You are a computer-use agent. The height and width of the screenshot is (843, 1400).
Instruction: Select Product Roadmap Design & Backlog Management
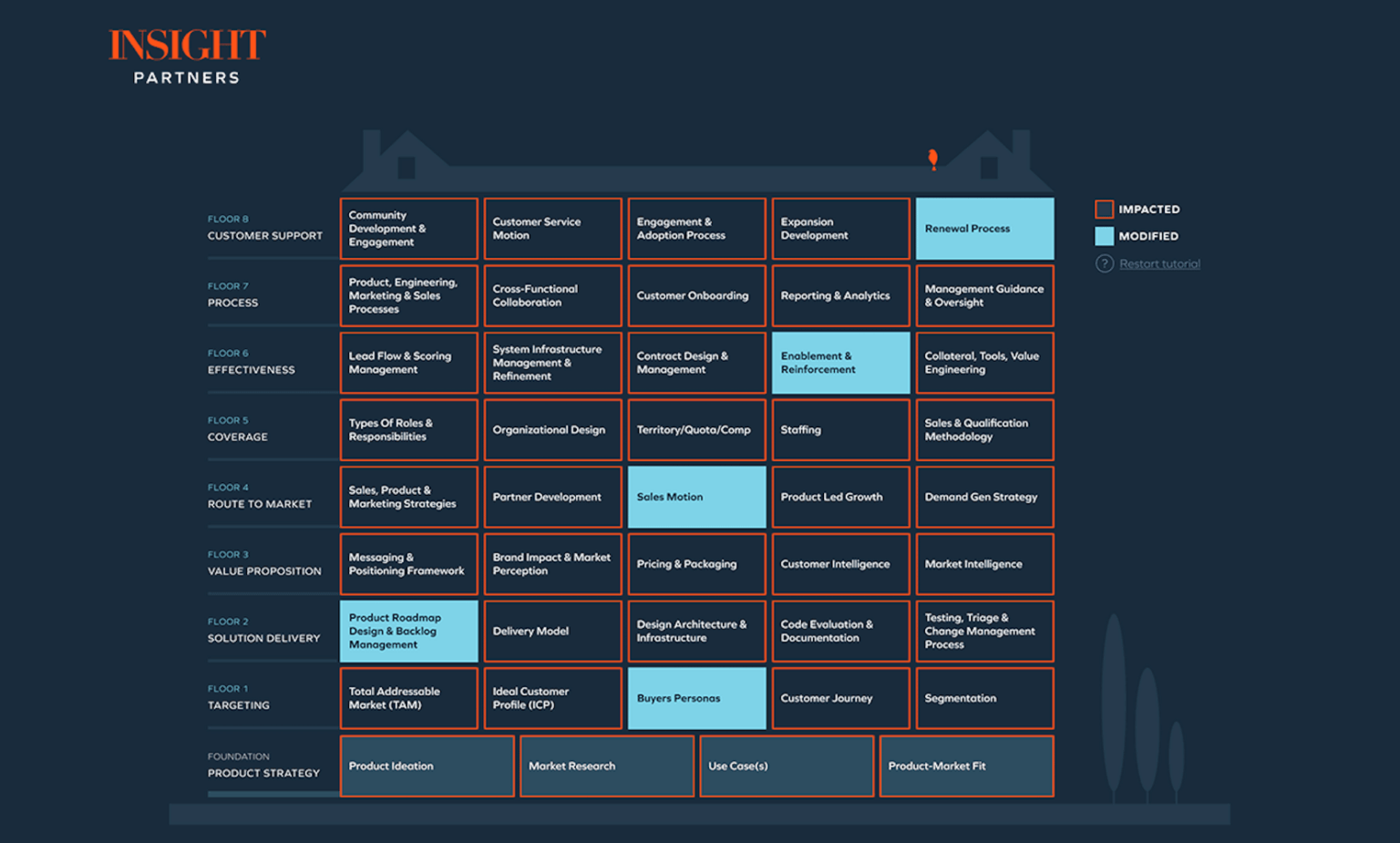[x=408, y=631]
